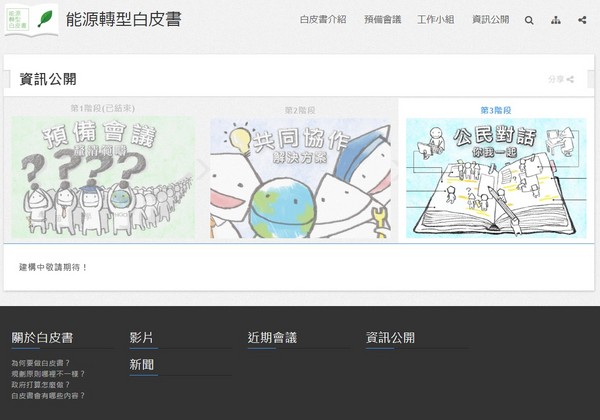Open footer link 為何要做白皮書？

[x=41, y=363]
